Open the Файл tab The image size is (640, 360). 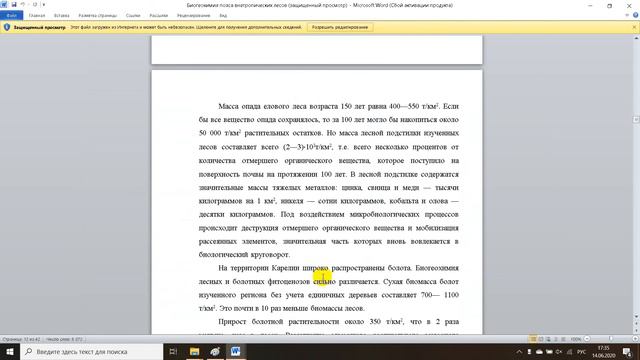(11, 16)
